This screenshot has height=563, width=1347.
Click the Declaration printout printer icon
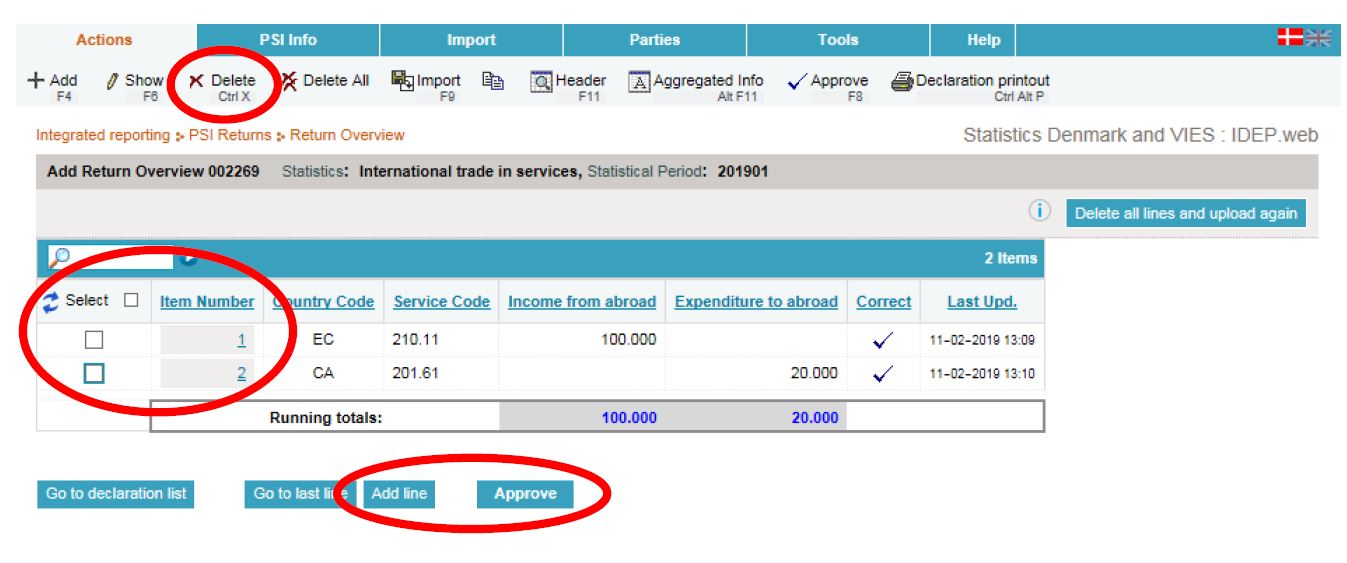click(902, 82)
